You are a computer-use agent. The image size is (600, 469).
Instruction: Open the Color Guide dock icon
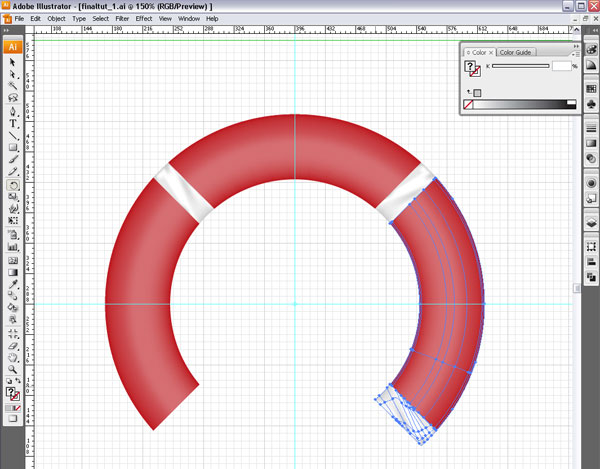pyautogui.click(x=591, y=64)
